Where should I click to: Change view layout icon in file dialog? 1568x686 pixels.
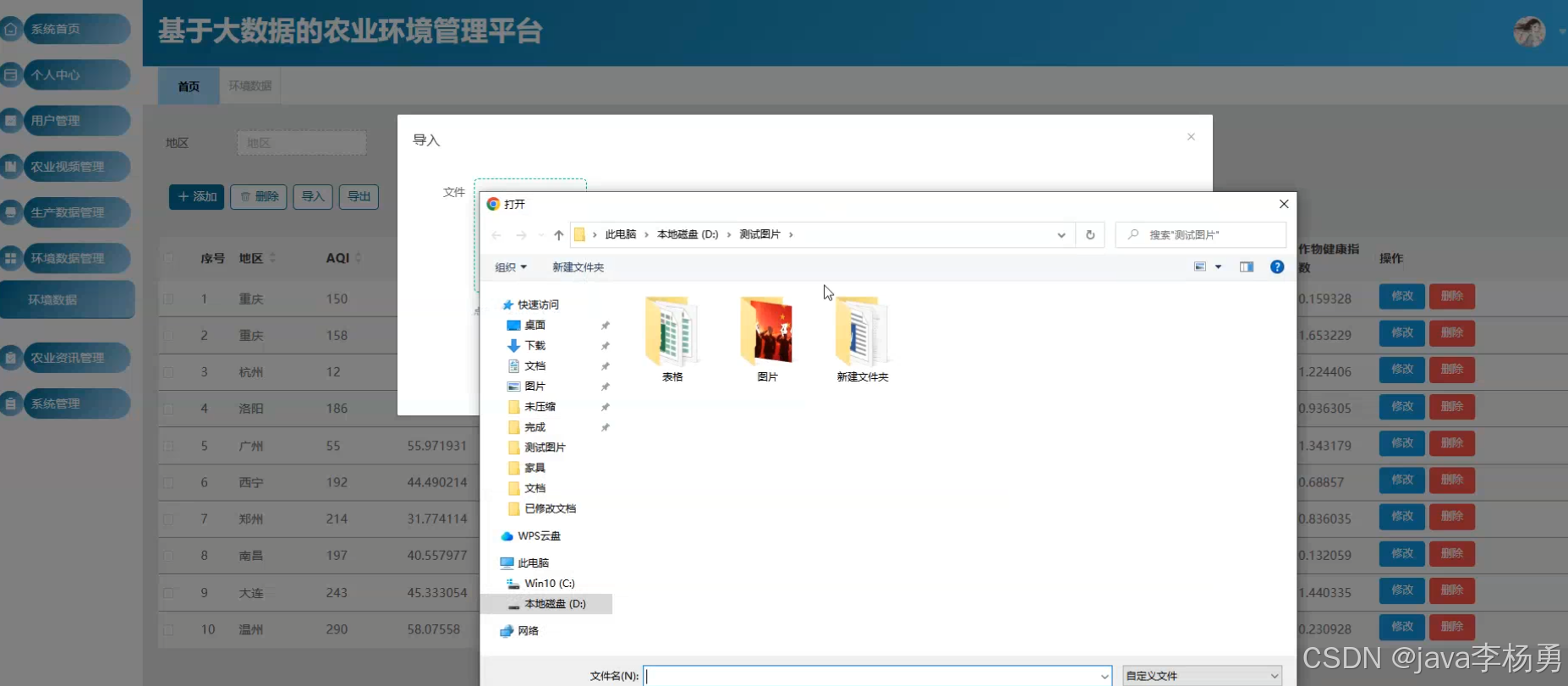(1199, 267)
